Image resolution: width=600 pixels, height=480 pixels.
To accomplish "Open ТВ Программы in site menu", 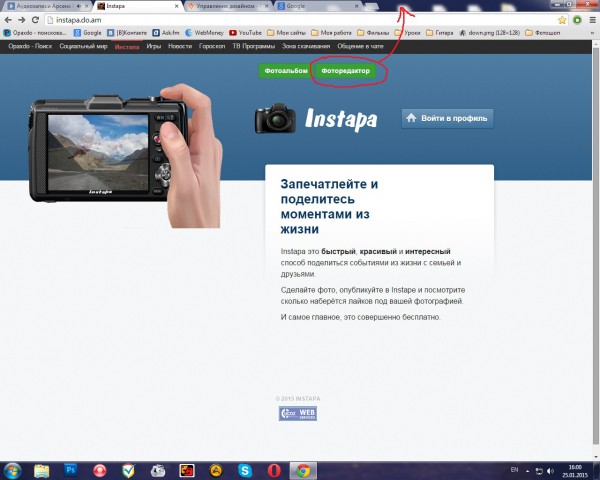I will click(253, 46).
